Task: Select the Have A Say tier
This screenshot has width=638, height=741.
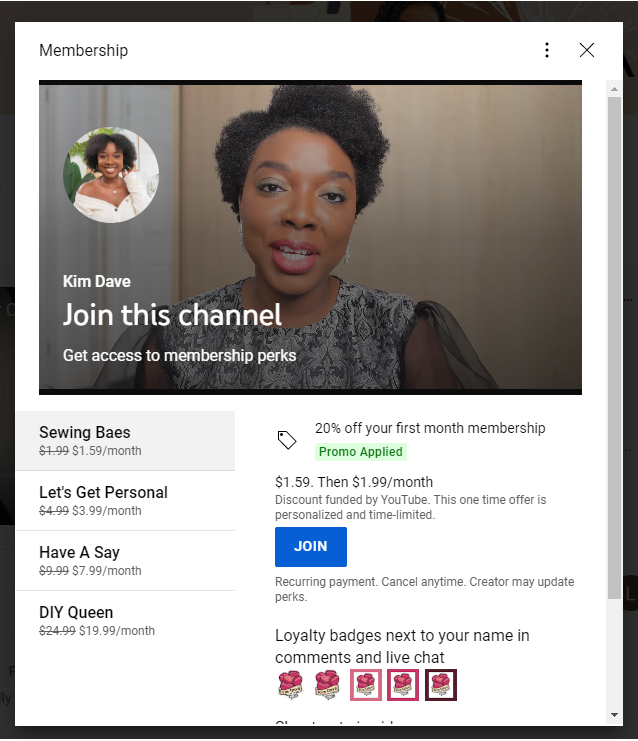Action: point(125,560)
